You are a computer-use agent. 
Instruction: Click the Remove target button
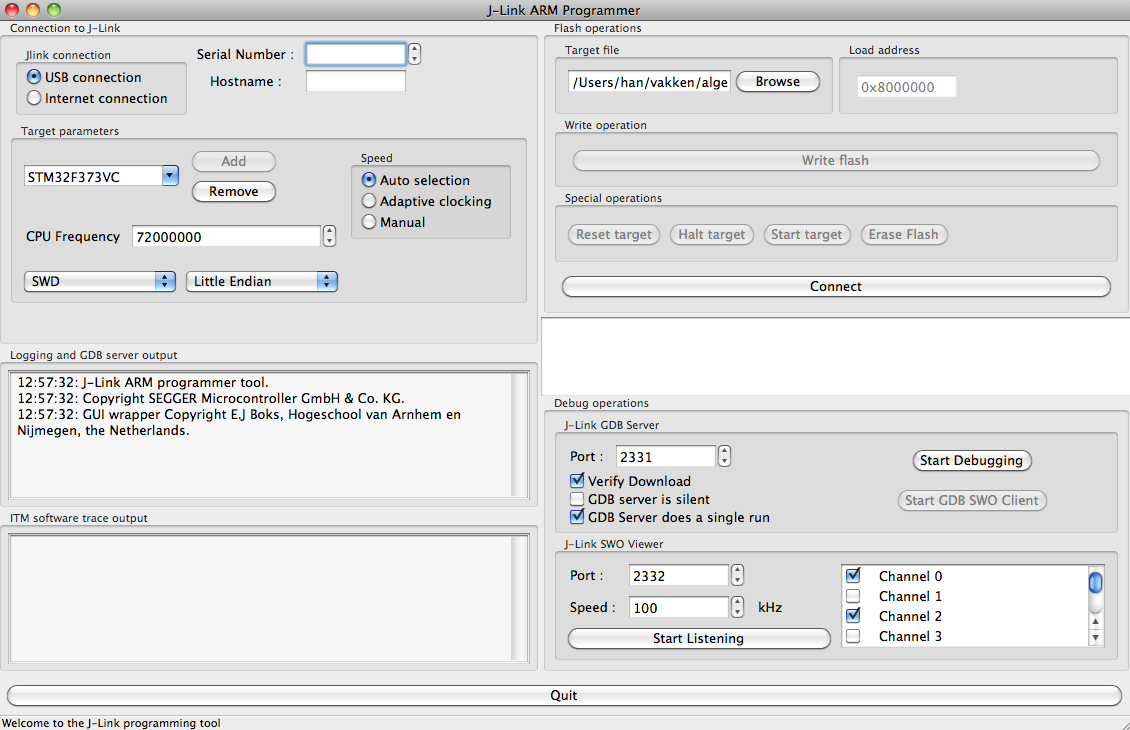point(233,191)
